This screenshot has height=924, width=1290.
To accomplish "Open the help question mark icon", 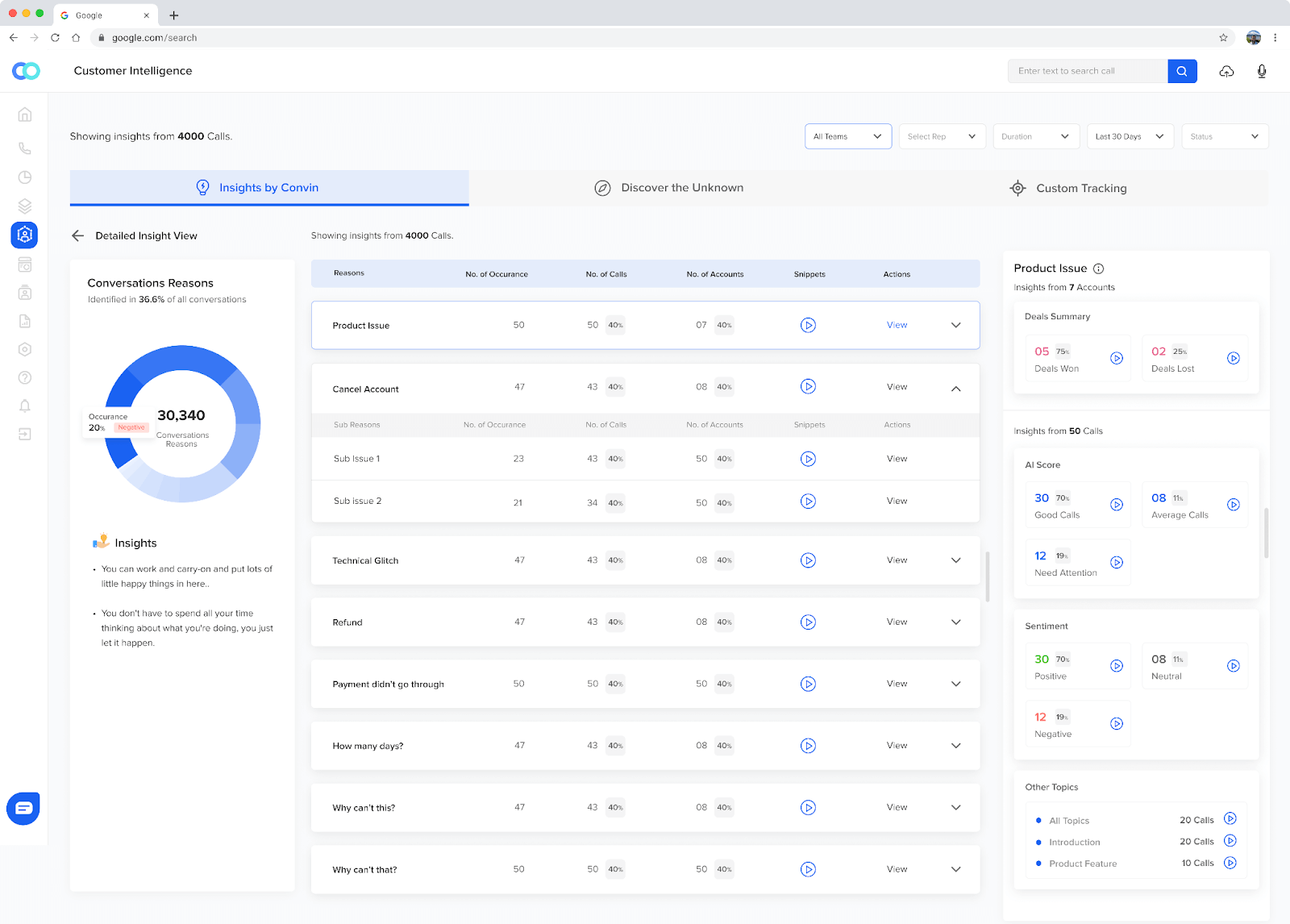I will (25, 377).
